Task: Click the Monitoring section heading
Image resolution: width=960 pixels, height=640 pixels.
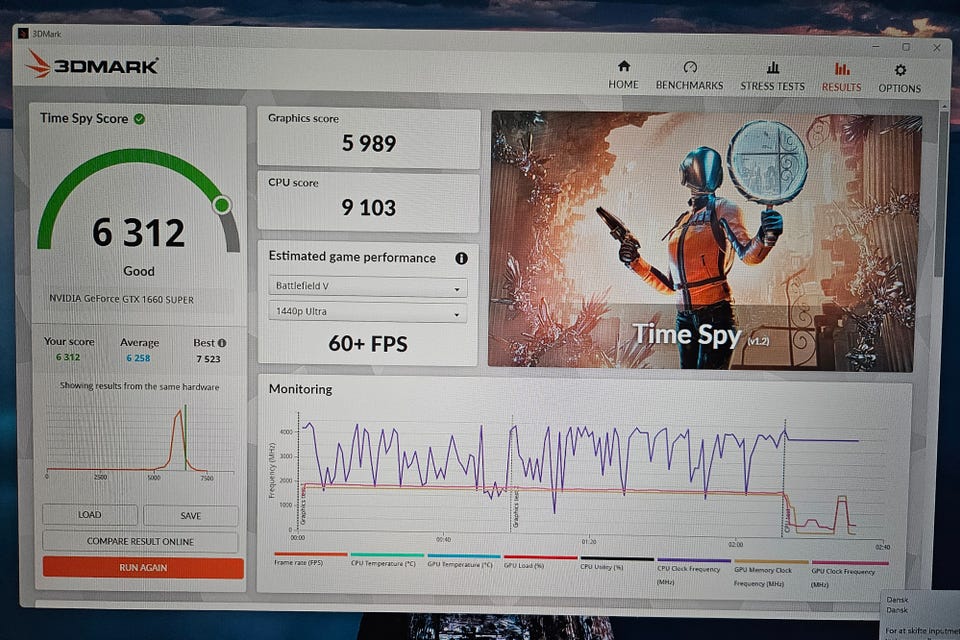Action: 301,389
